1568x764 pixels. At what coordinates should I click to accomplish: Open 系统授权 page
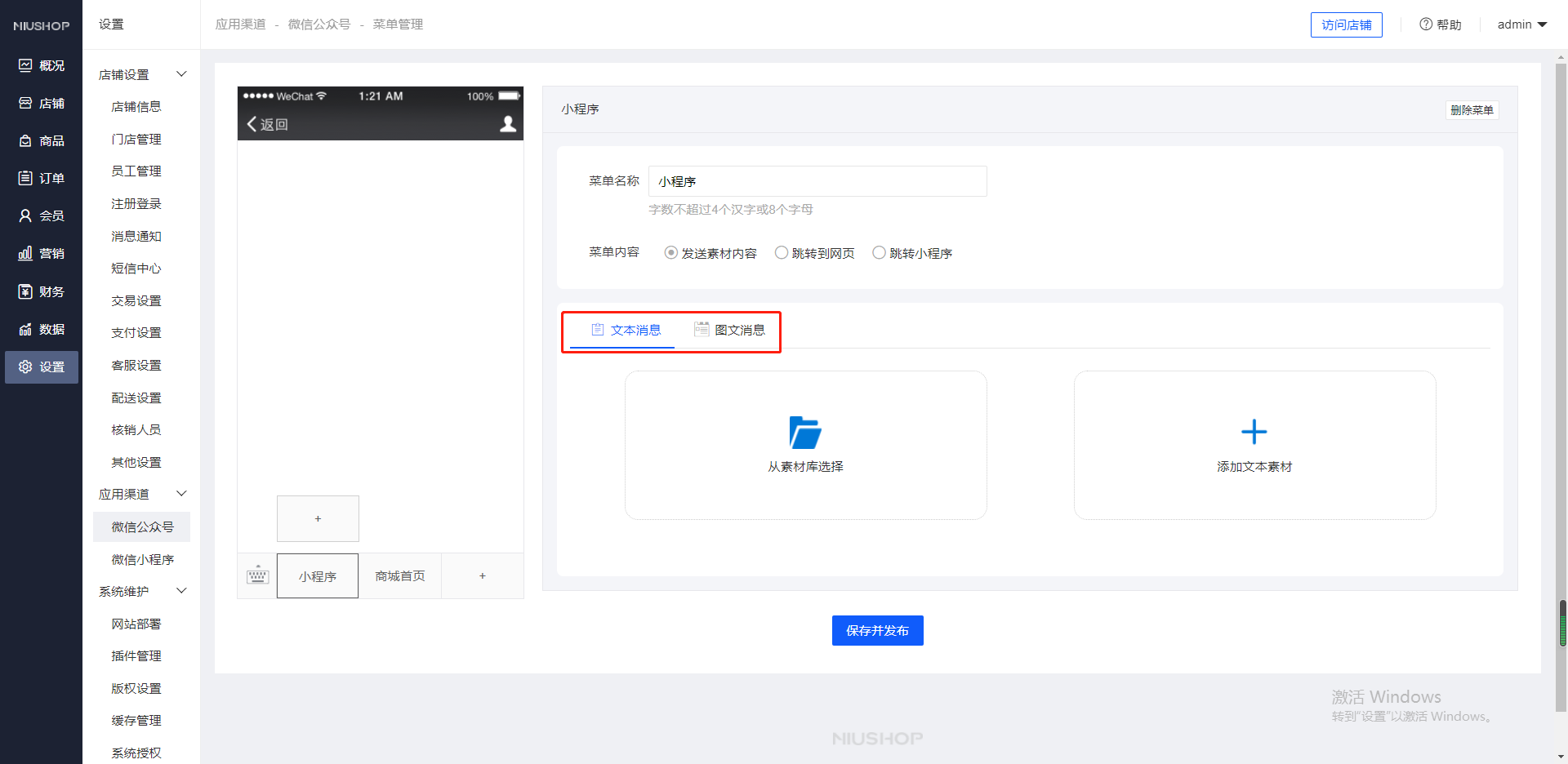[x=136, y=753]
